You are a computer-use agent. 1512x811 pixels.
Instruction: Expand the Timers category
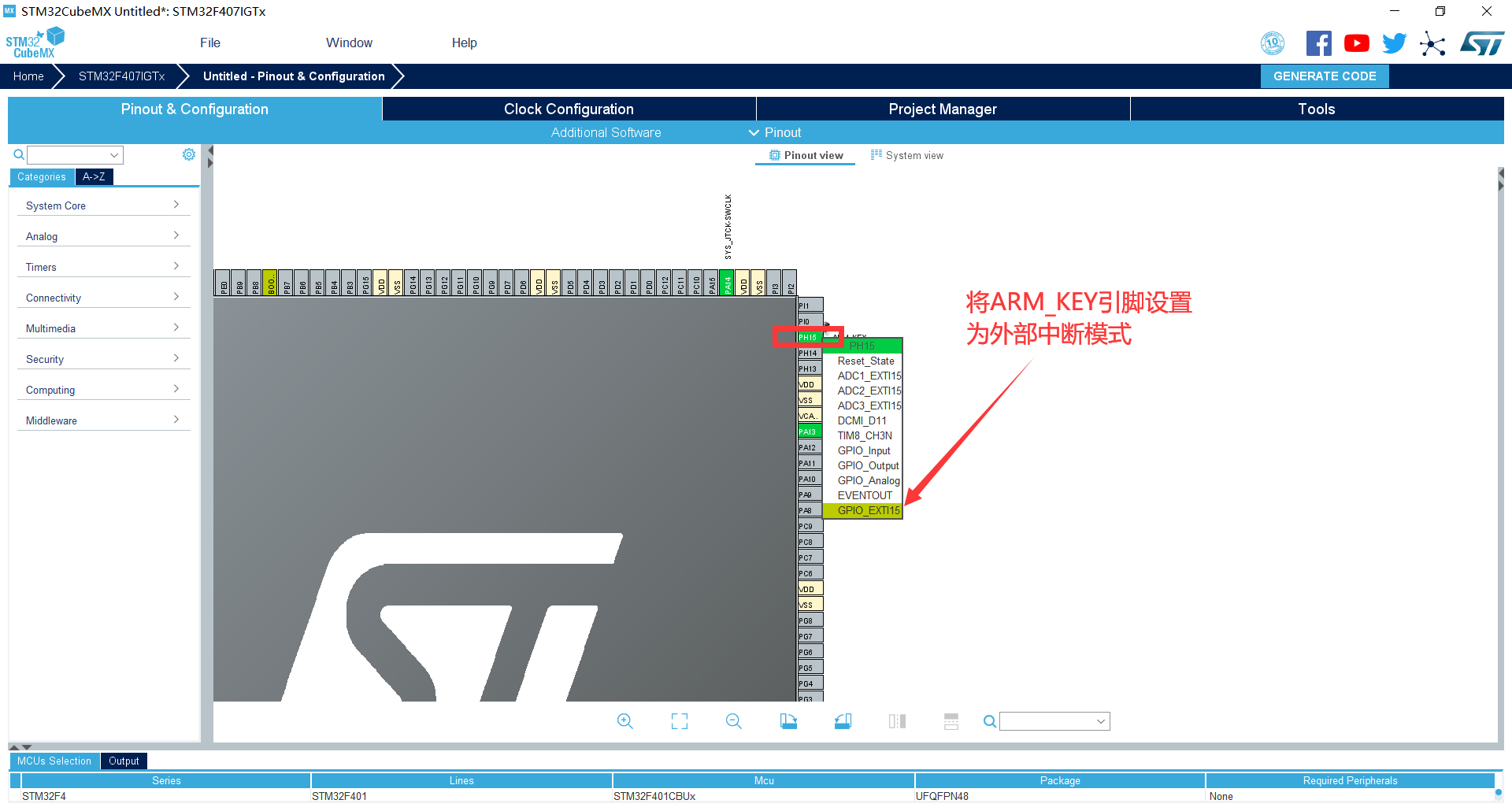pyautogui.click(x=102, y=267)
